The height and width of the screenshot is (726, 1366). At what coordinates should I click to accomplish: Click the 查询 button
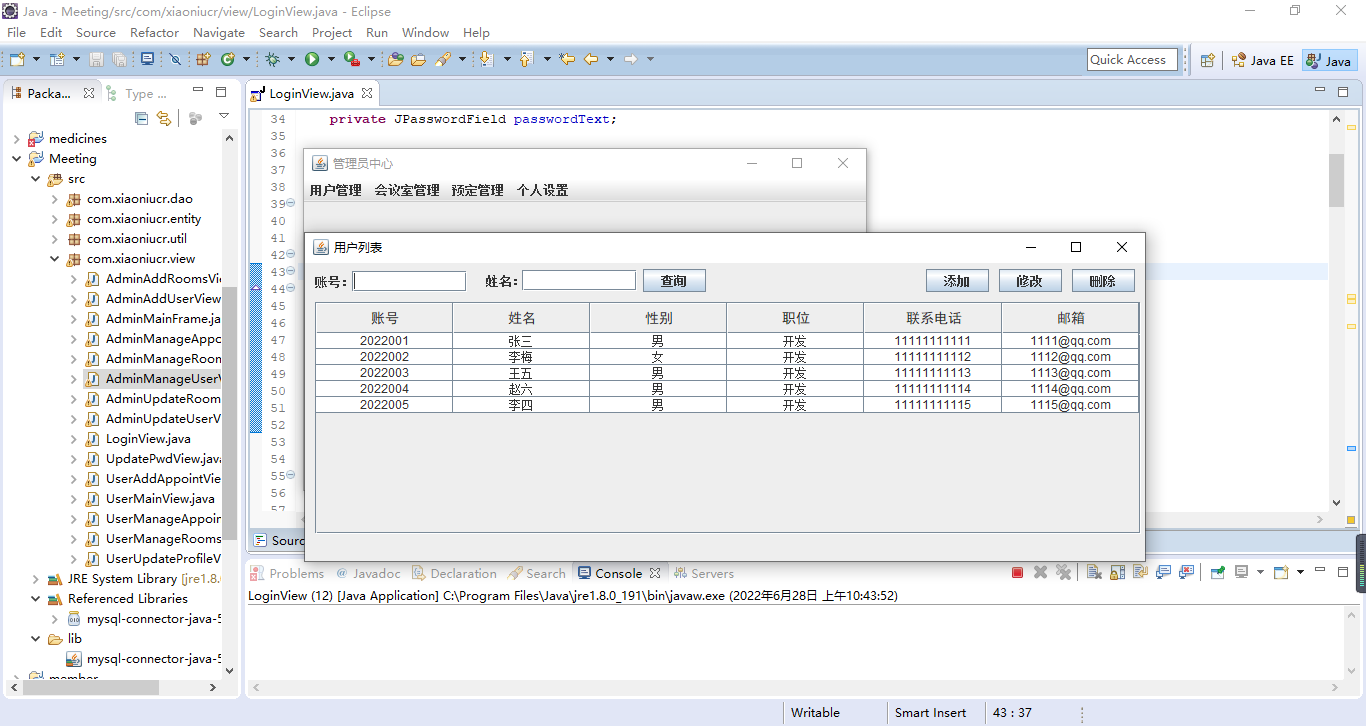click(674, 281)
